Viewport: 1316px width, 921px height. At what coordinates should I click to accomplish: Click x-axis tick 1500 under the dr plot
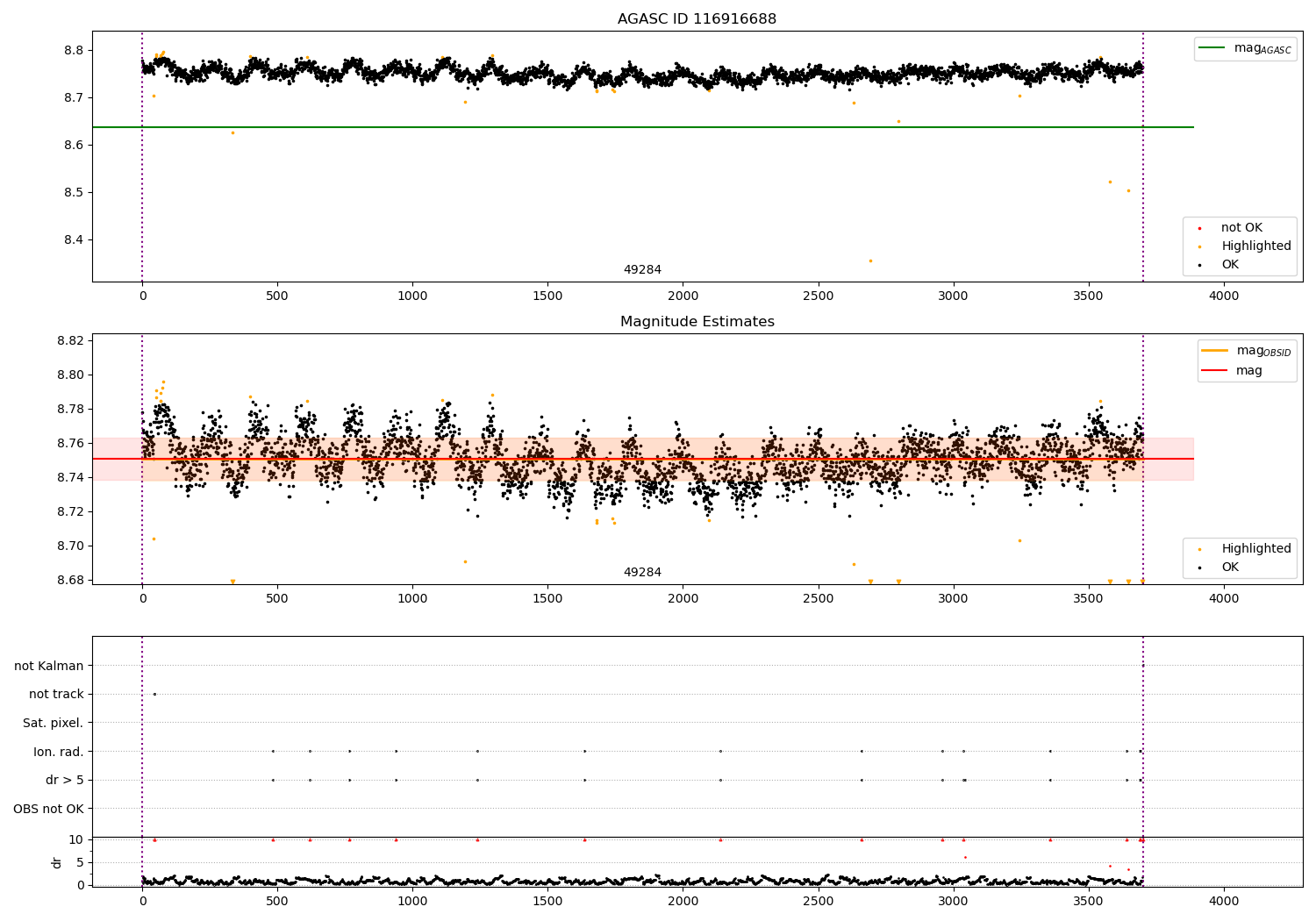click(547, 902)
